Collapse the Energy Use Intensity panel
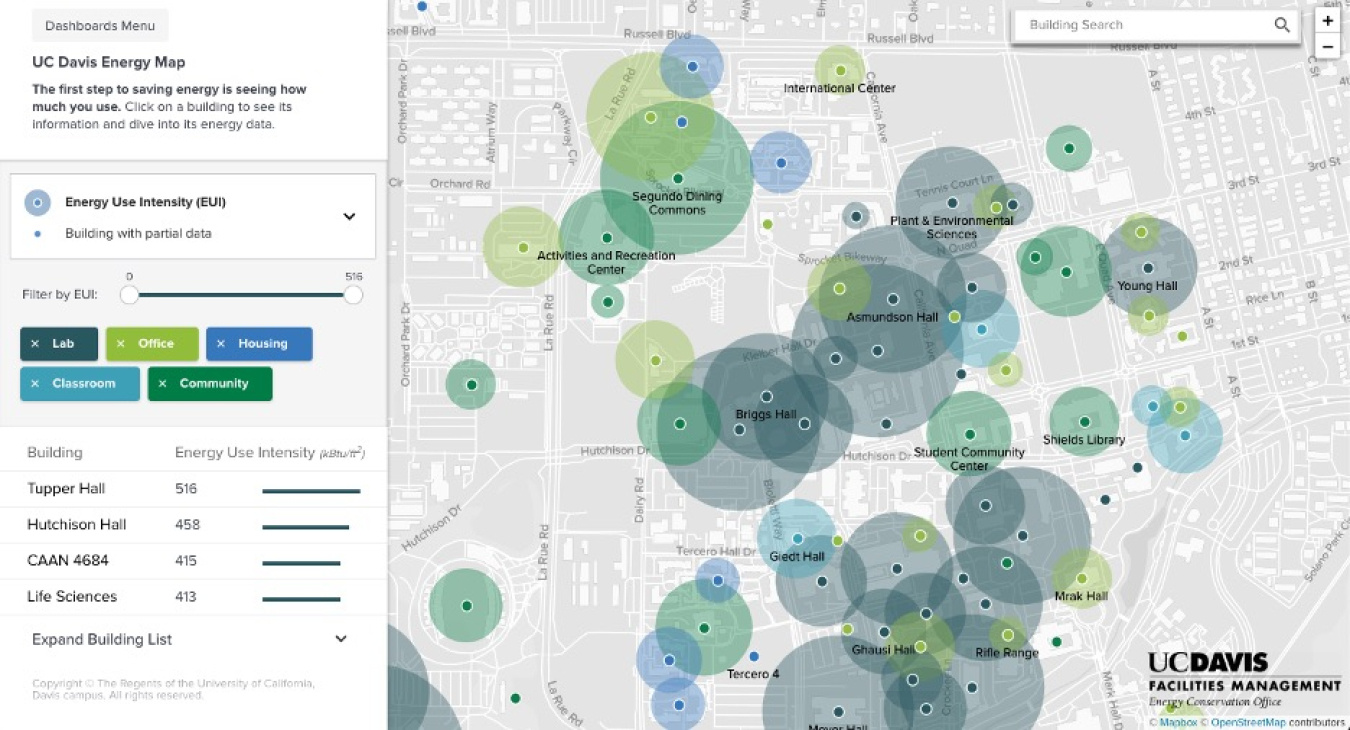Screen dimensions: 1350x730 349,216
